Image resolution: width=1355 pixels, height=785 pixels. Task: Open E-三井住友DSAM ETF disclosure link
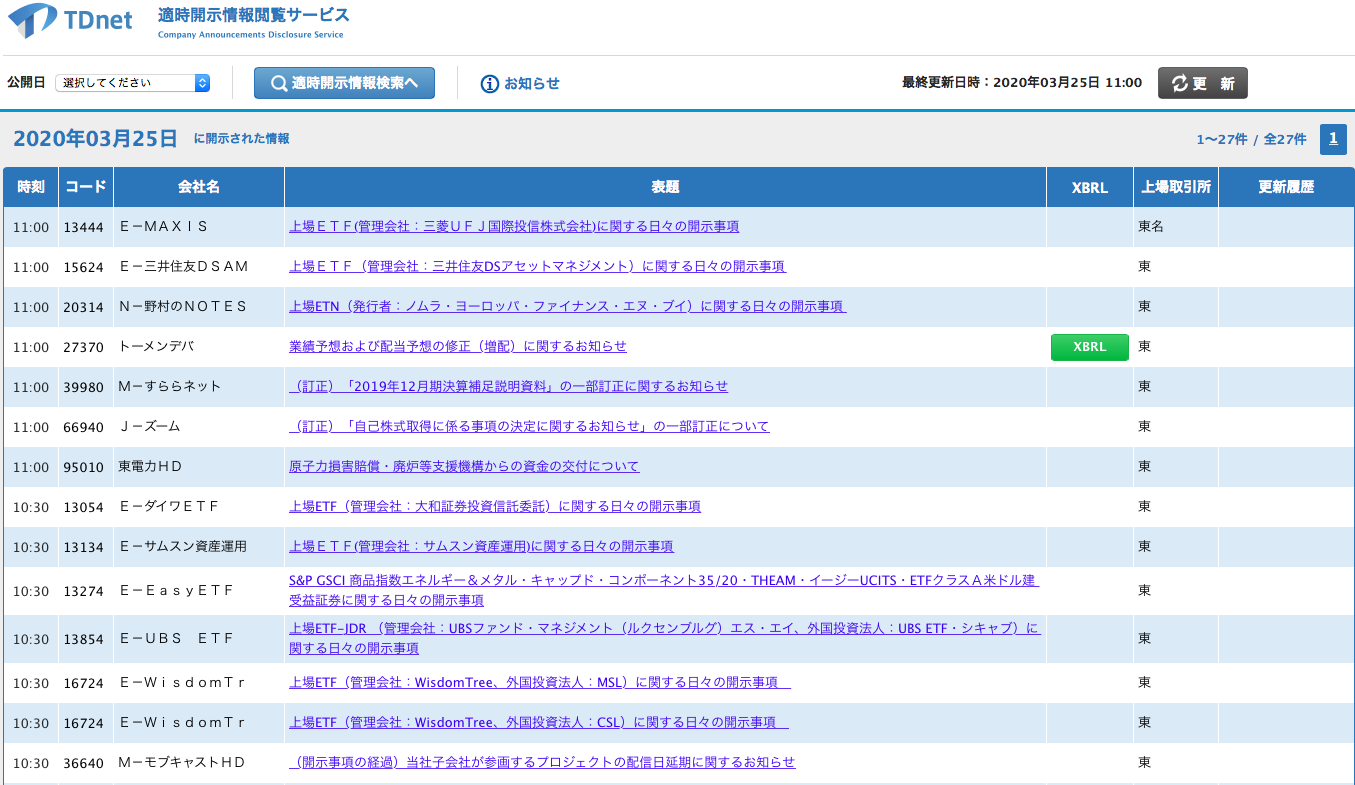click(537, 267)
